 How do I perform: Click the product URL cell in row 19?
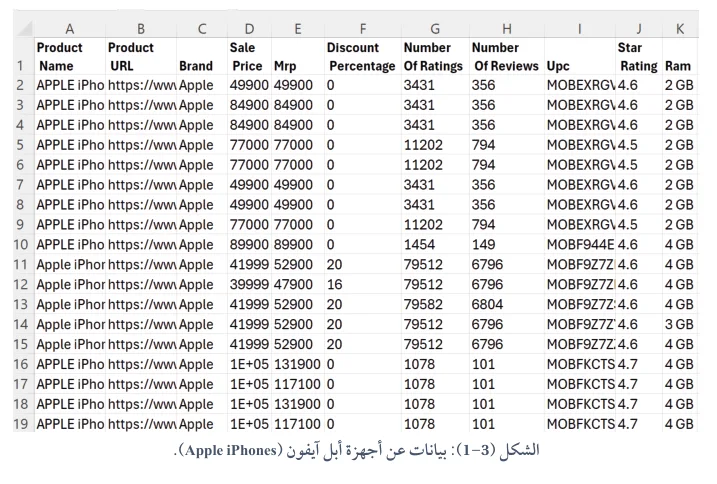click(141, 424)
